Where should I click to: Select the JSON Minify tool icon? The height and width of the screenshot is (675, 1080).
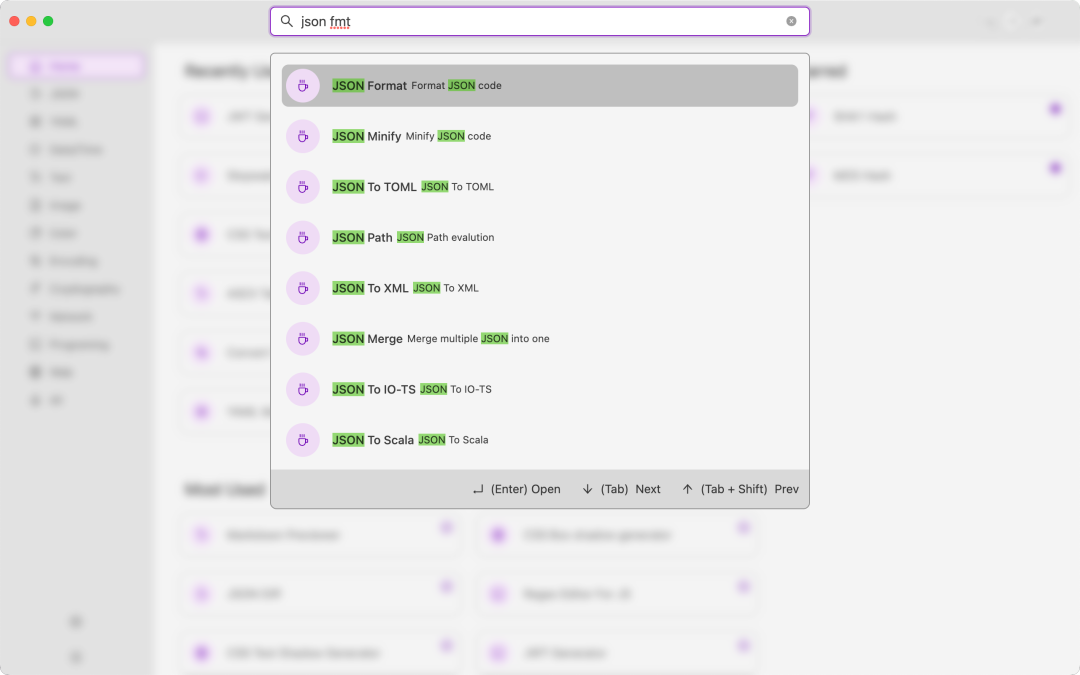(x=302, y=136)
